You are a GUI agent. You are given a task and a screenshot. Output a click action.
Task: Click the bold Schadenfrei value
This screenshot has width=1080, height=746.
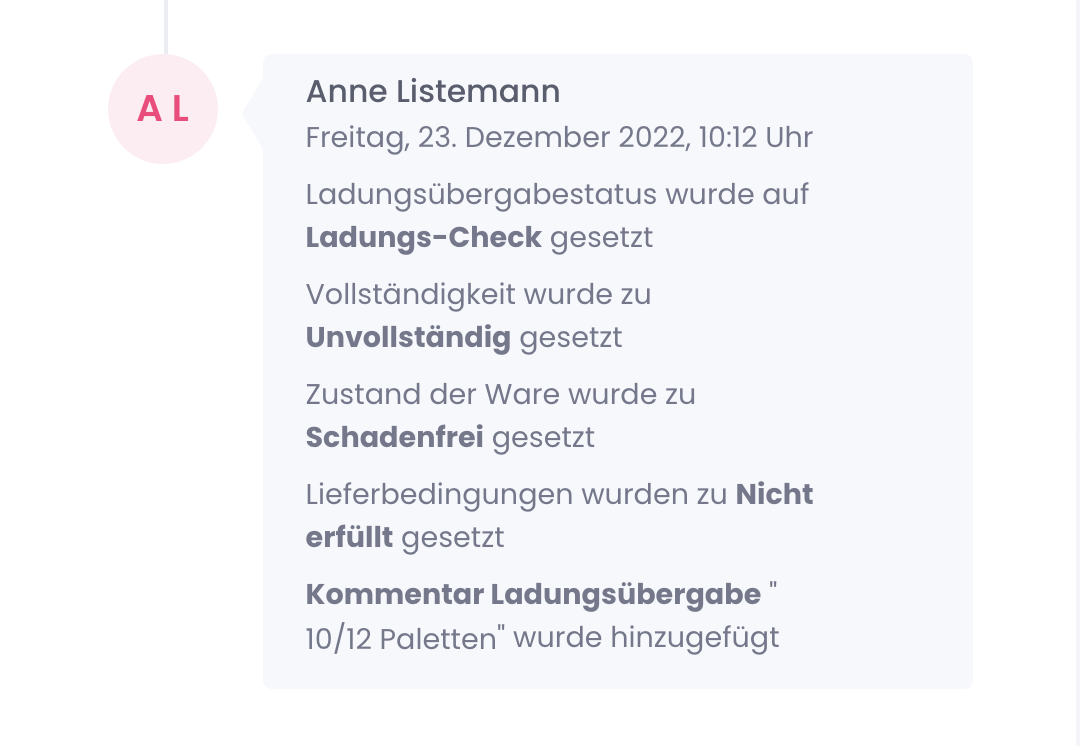[x=394, y=438]
